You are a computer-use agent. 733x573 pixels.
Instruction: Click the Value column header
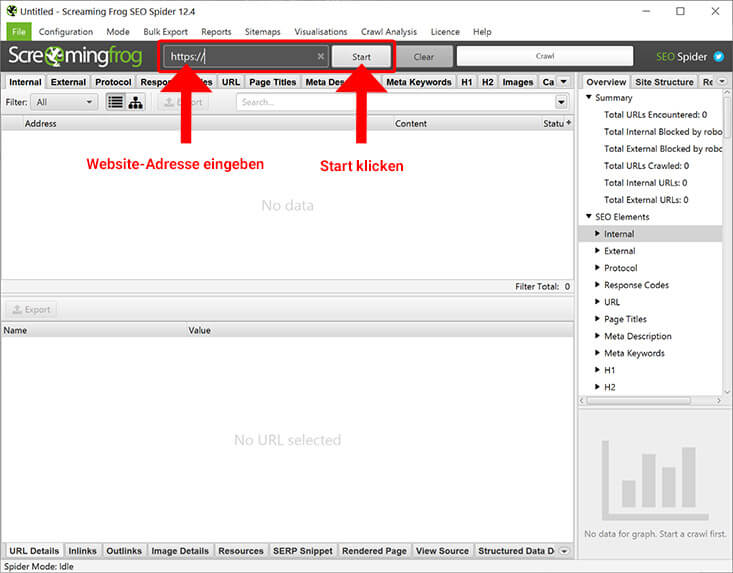tap(380, 330)
